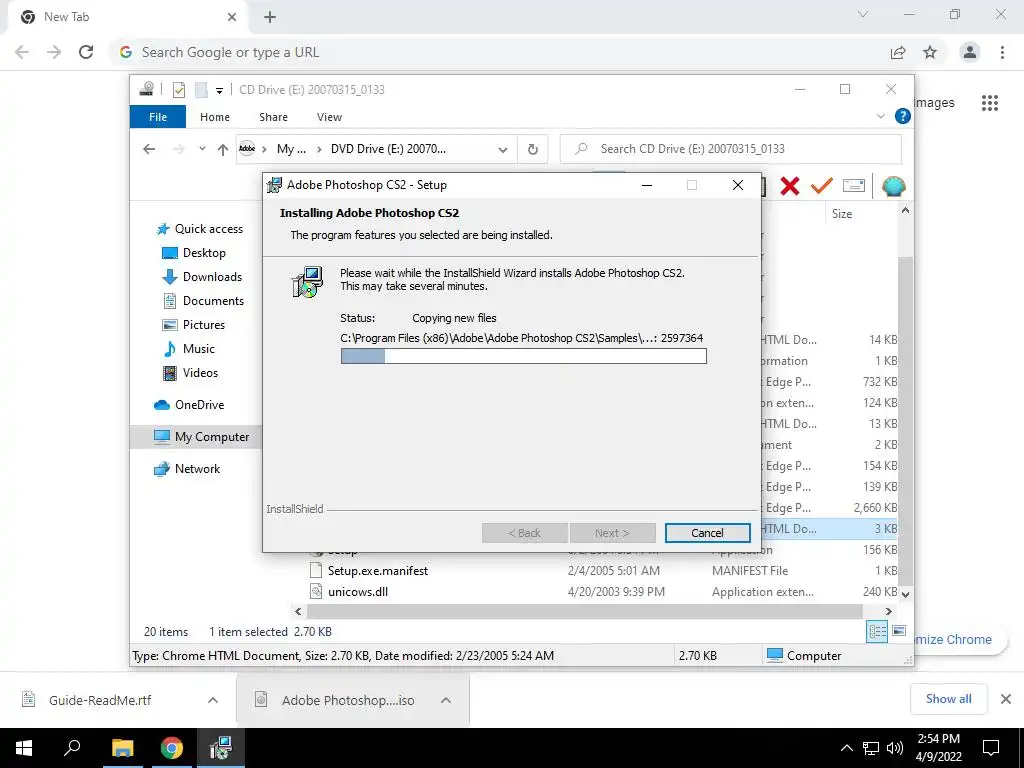Bookmark this tab with star icon
This screenshot has width=1024, height=768.
930,52
